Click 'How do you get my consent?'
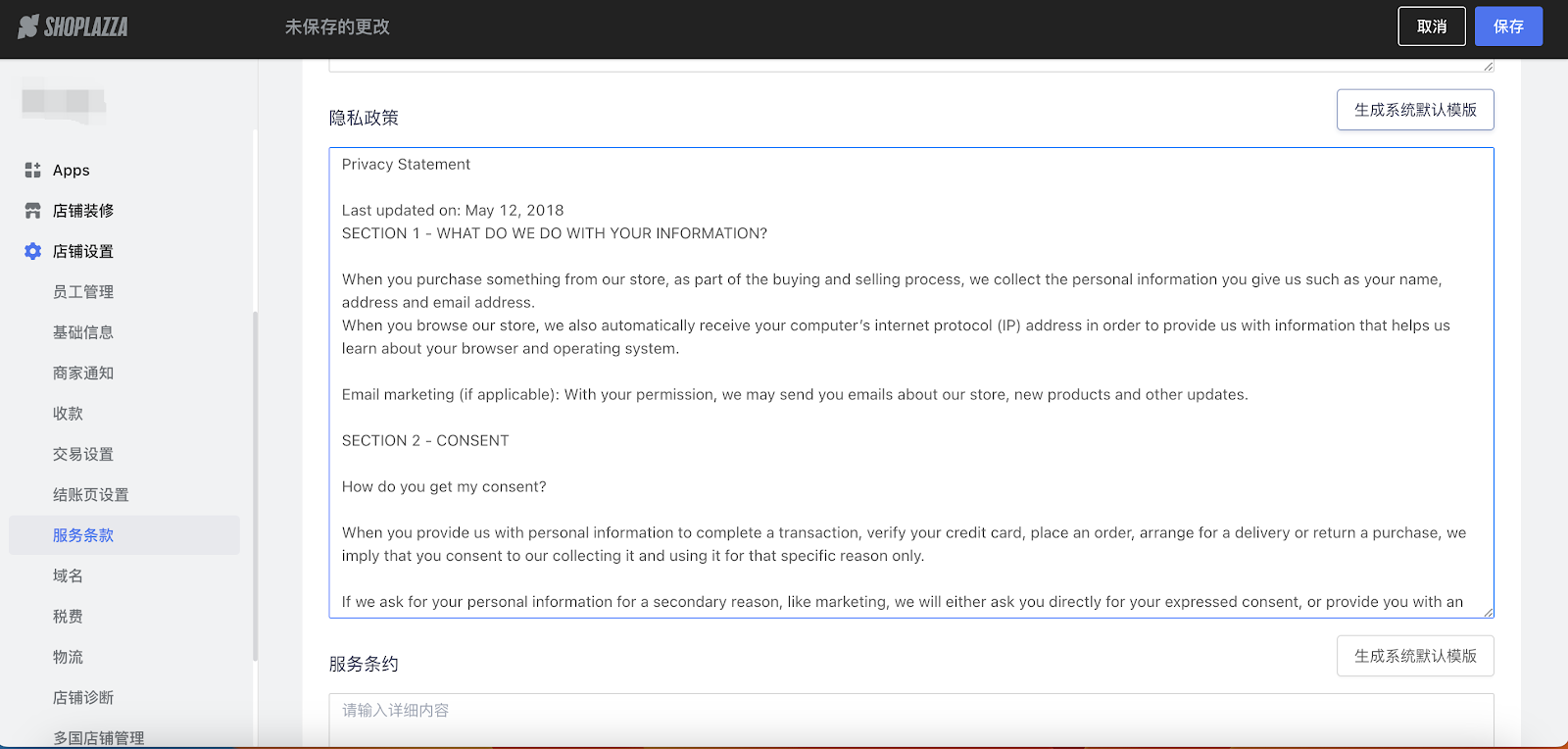The width and height of the screenshot is (1568, 749). click(444, 487)
